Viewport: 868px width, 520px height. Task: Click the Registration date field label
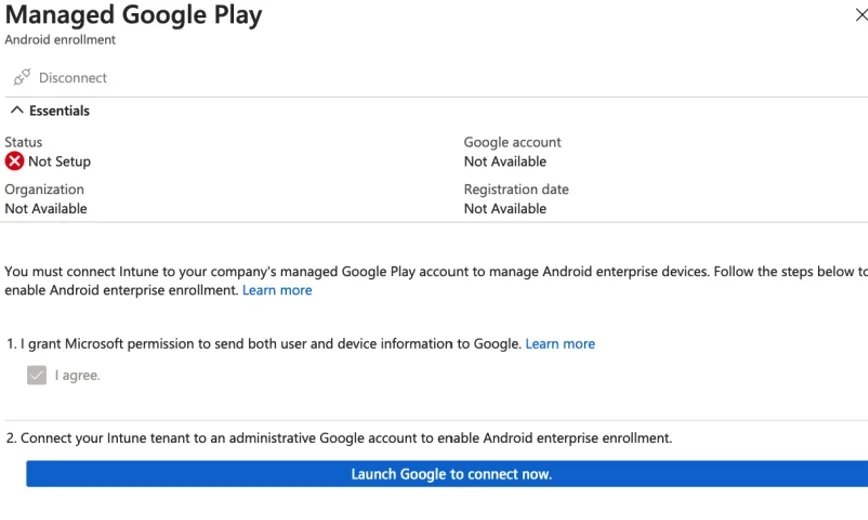(x=516, y=189)
